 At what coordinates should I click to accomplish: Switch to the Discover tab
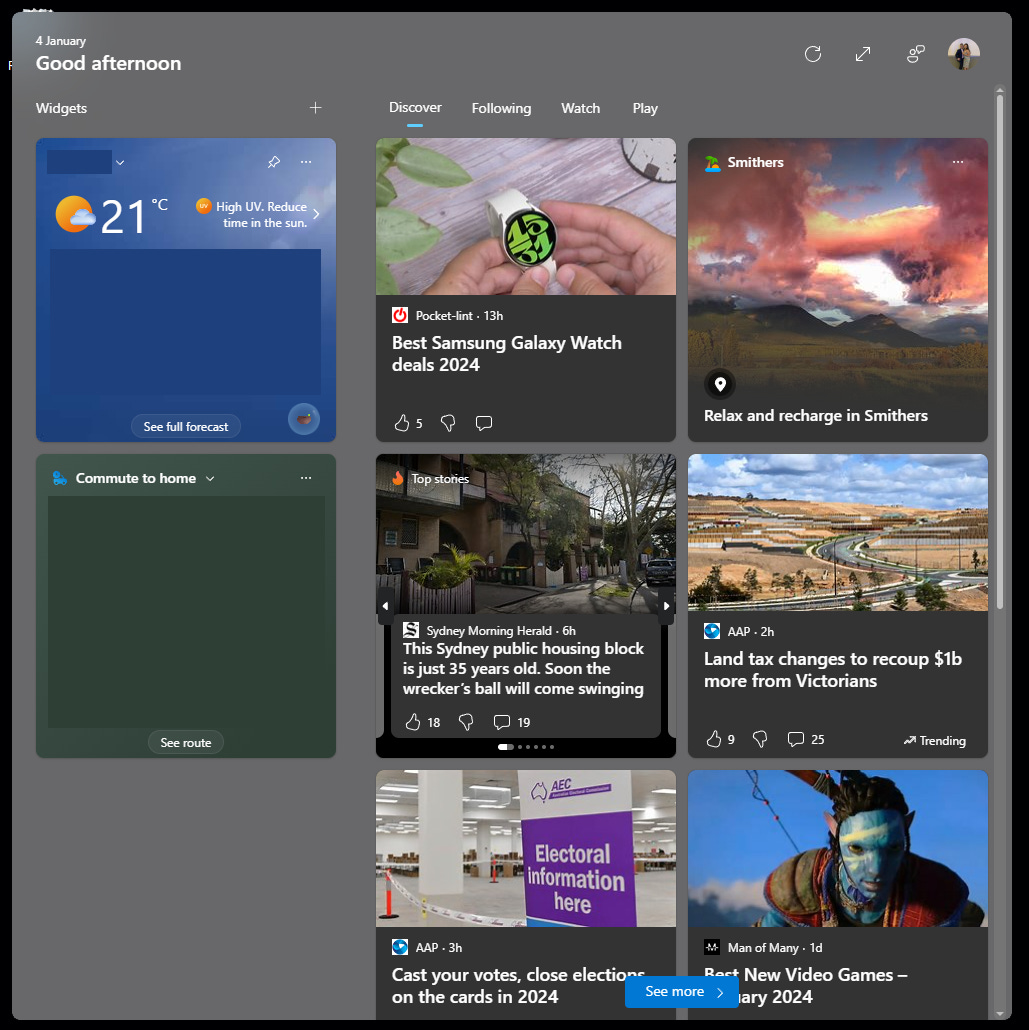point(415,108)
